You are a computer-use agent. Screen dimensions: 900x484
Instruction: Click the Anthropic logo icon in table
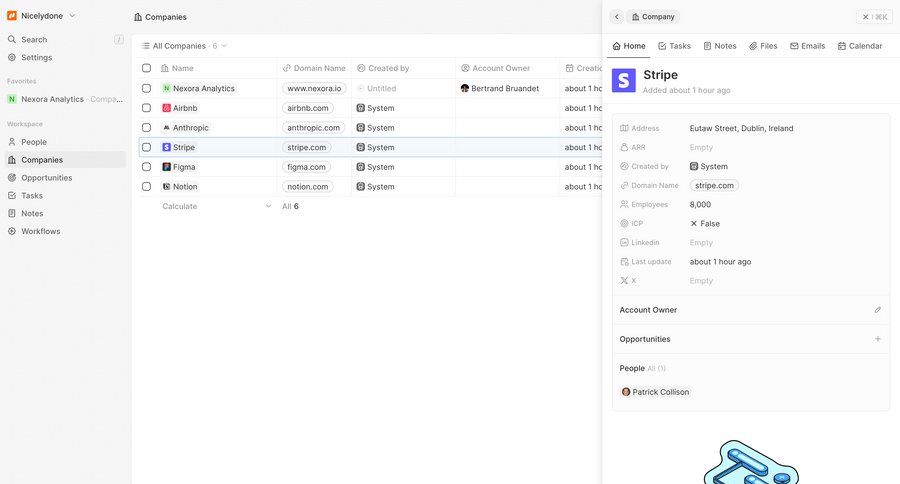coord(166,127)
